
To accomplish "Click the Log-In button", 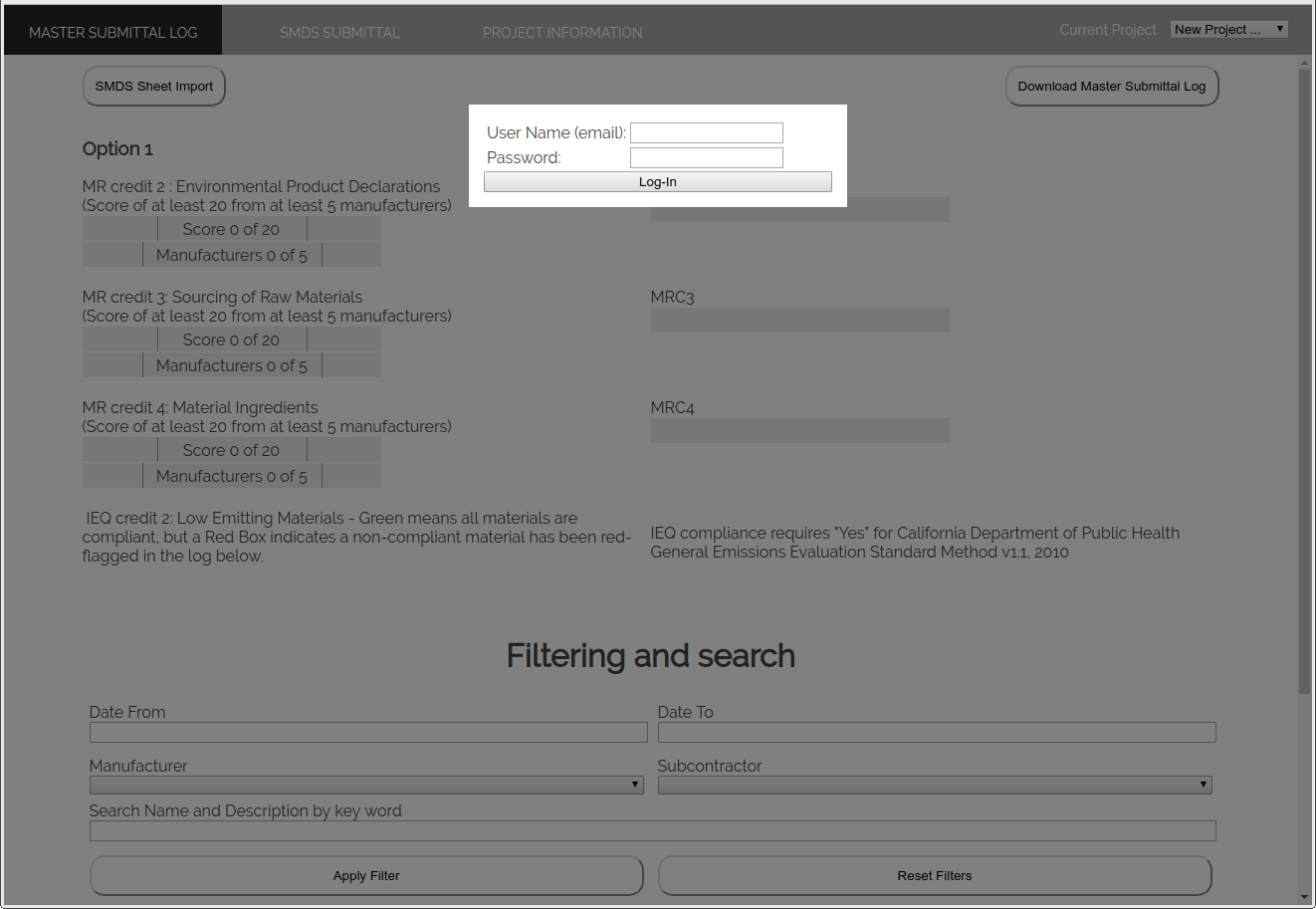I will coord(657,182).
